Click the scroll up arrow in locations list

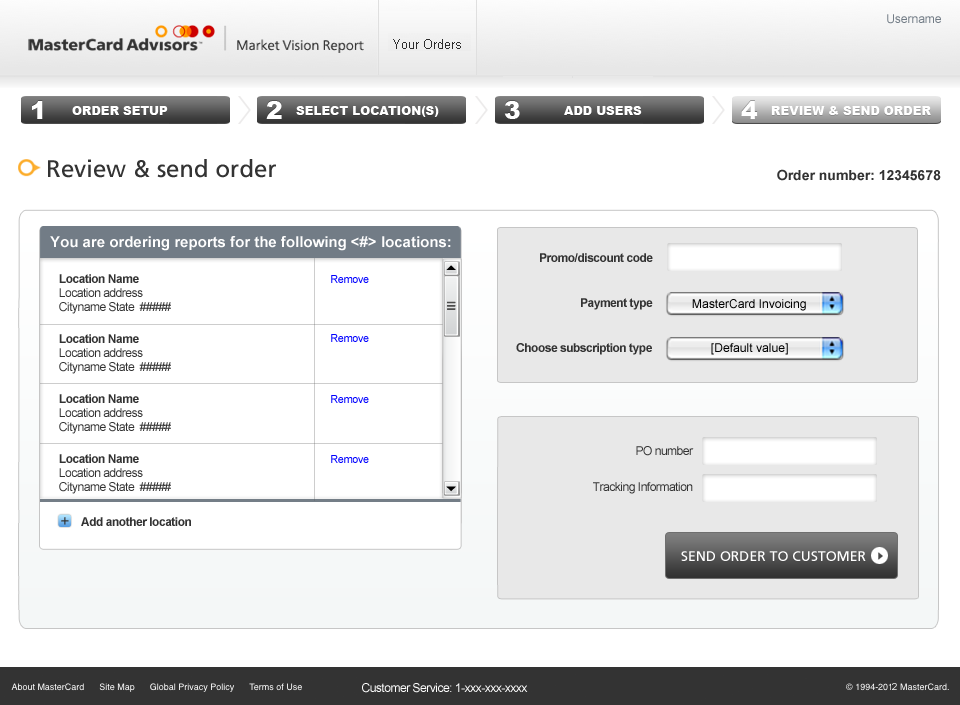click(x=451, y=268)
